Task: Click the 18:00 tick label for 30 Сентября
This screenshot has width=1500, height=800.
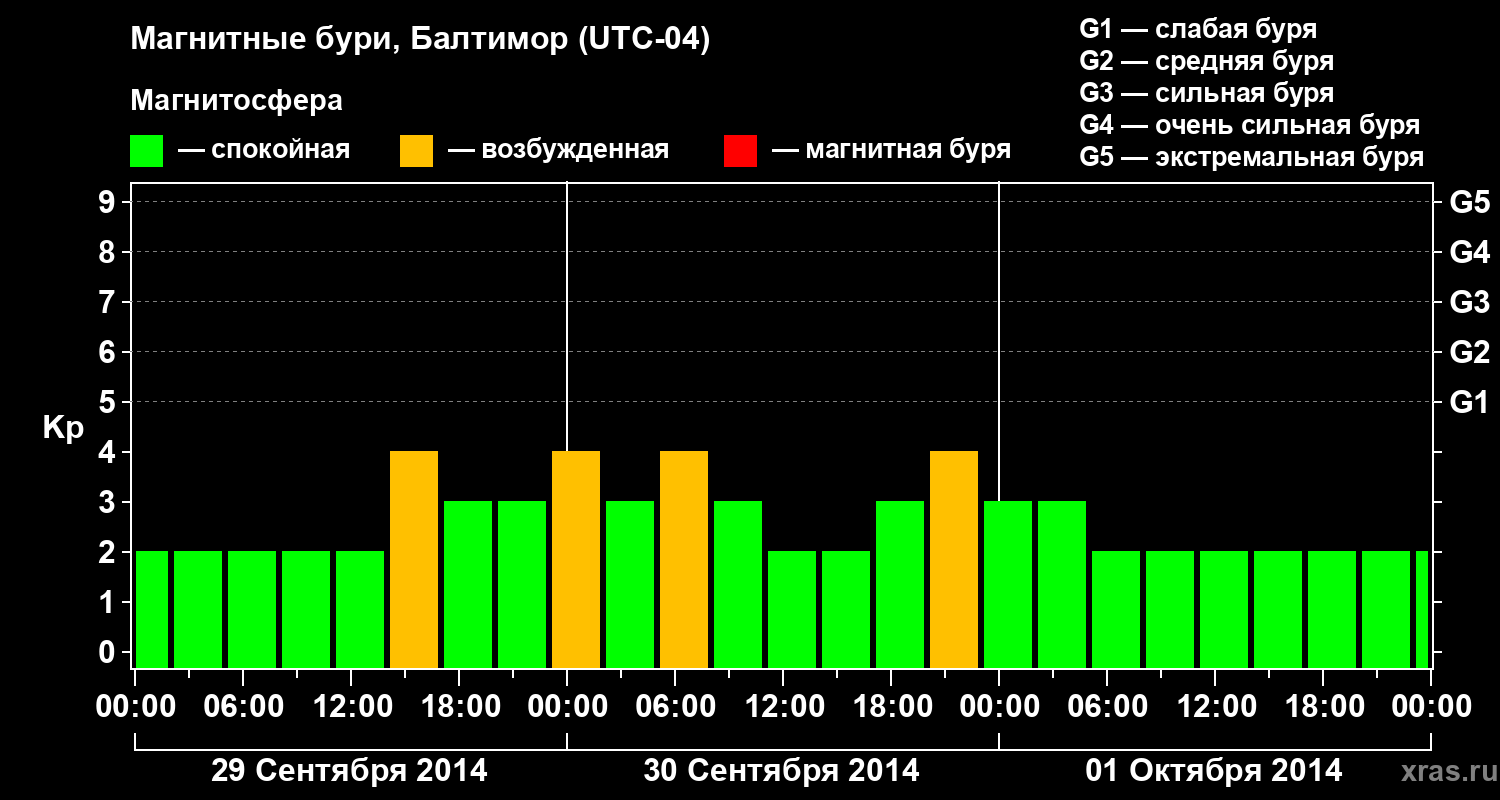Action: (891, 706)
